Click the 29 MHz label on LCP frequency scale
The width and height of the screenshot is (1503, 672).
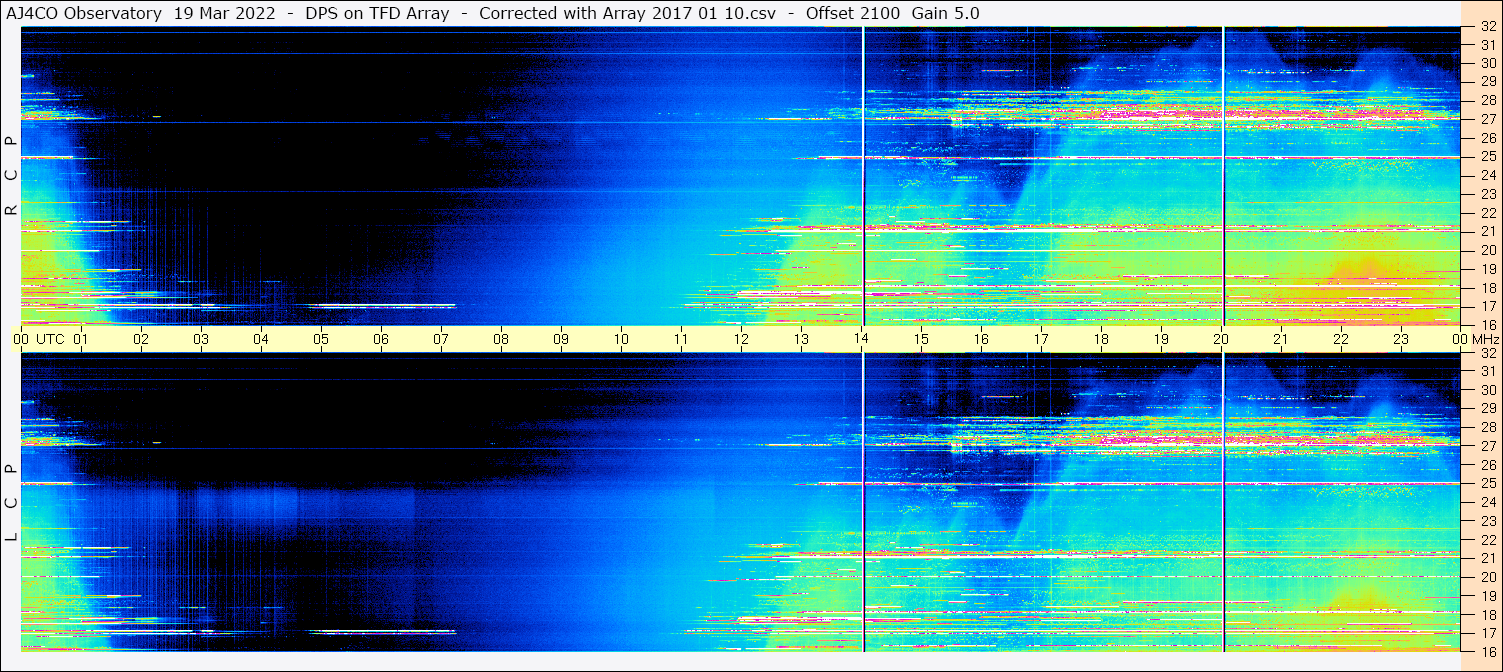click(x=1487, y=409)
